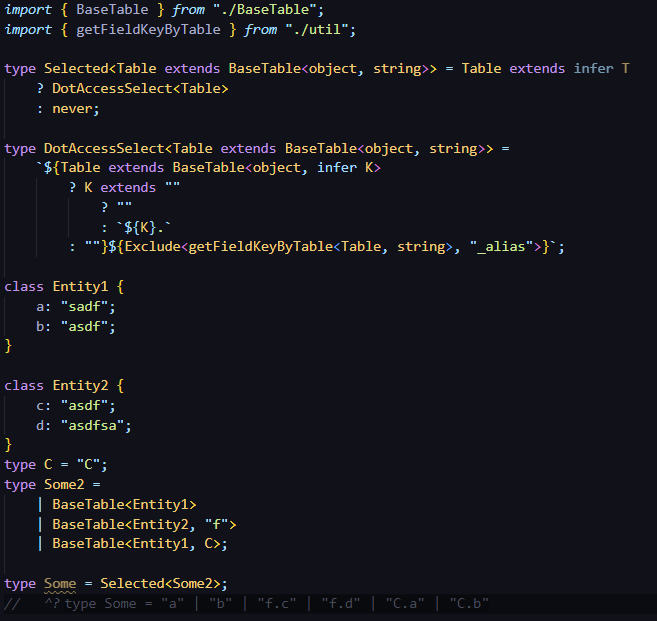This screenshot has height=621, width=657.
Task: Click the Selected type name in its declaration
Action: (76, 68)
